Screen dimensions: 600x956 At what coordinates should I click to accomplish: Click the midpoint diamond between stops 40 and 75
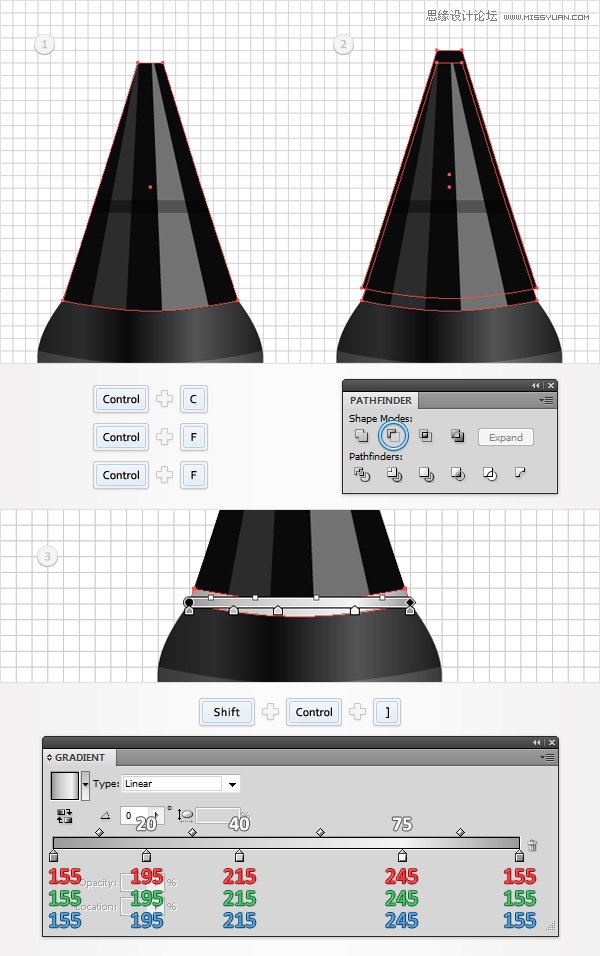321,832
